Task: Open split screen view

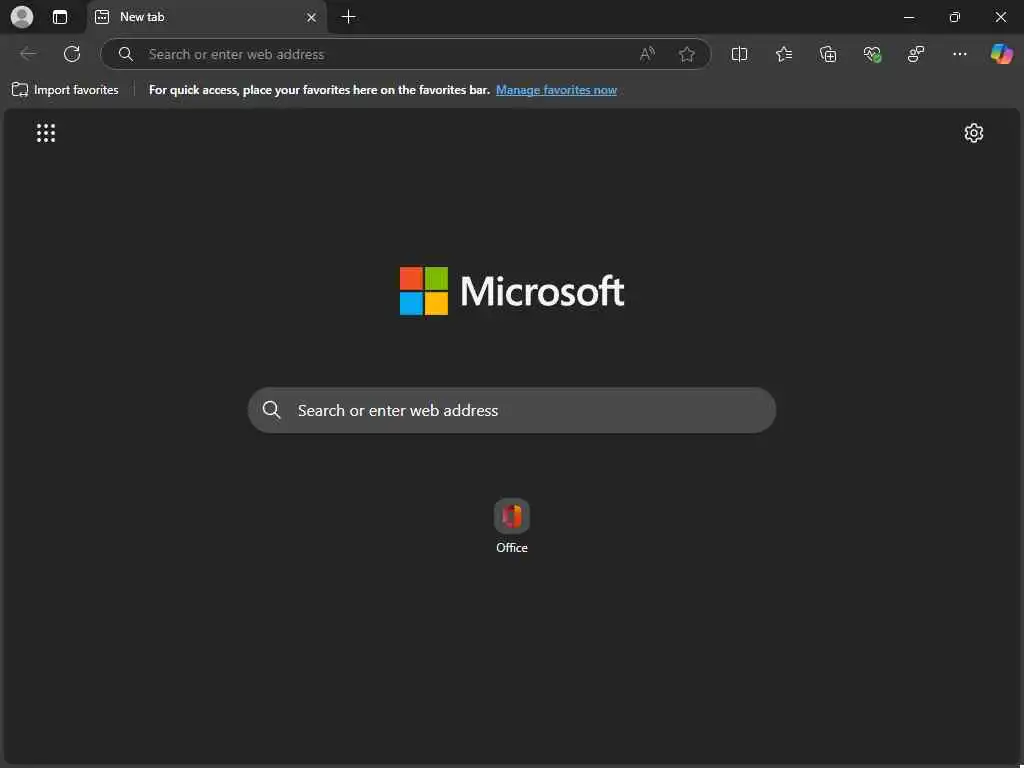Action: pos(739,54)
